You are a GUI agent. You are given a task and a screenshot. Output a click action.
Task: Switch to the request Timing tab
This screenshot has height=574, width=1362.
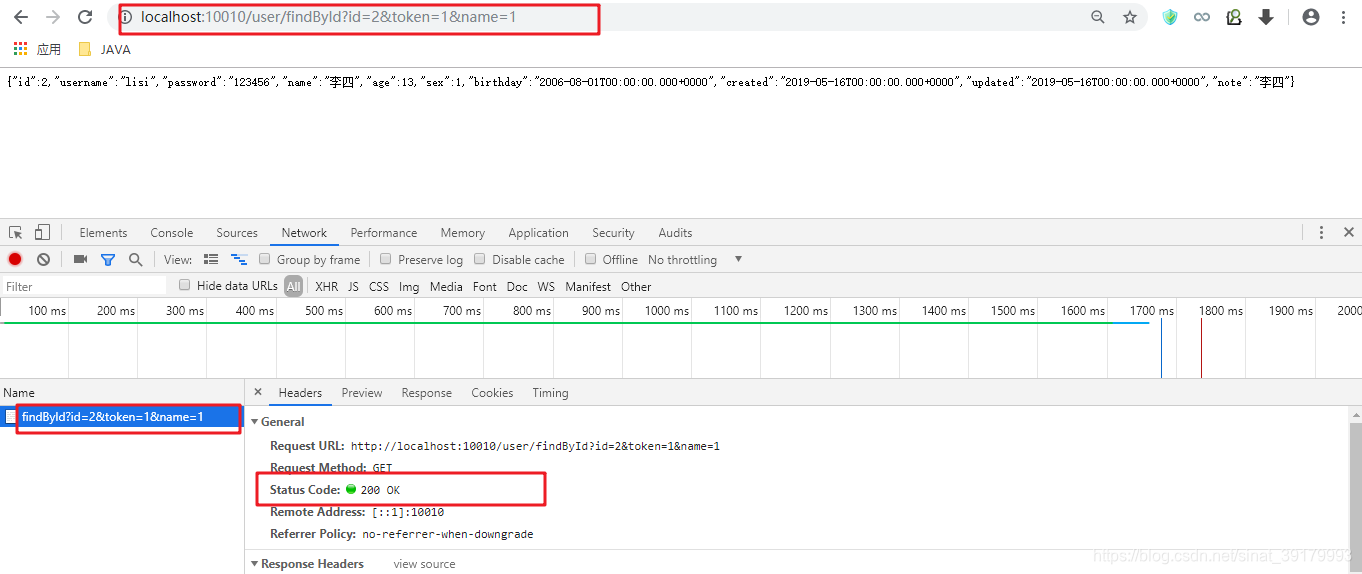[x=550, y=393]
